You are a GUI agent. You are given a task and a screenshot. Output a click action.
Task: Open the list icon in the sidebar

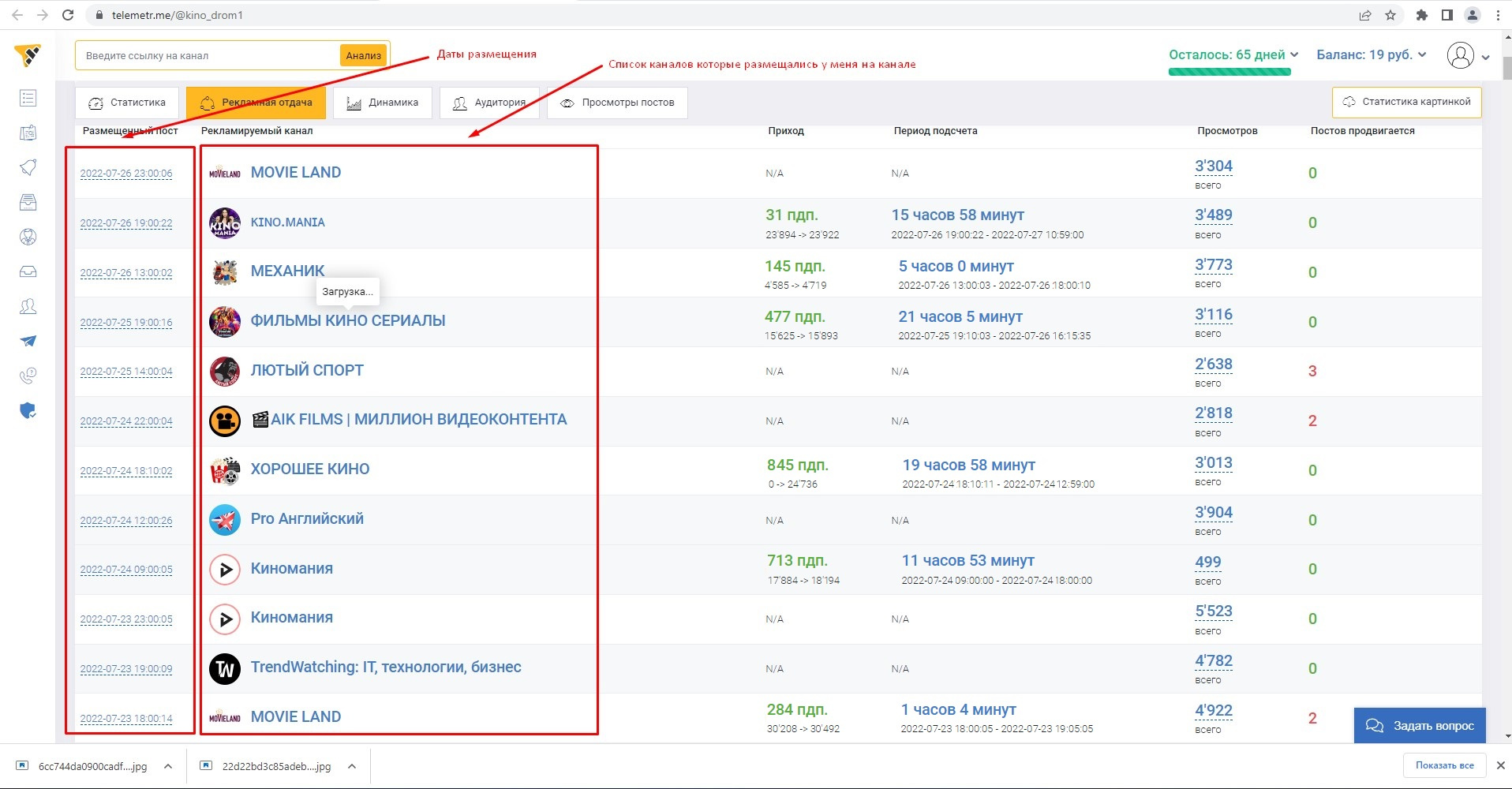28,98
